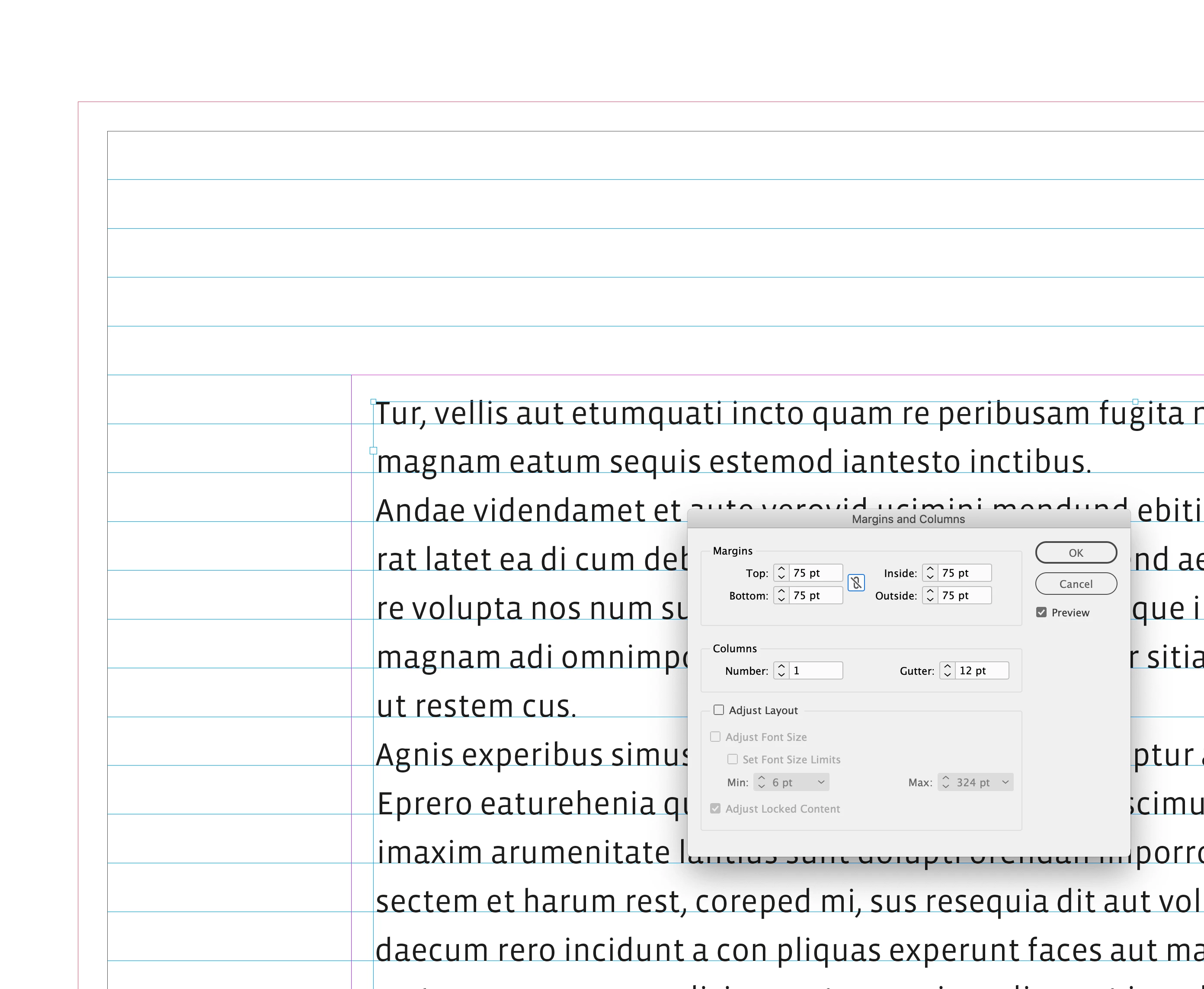
Task: Check the Adjust Font Size option
Action: [715, 737]
